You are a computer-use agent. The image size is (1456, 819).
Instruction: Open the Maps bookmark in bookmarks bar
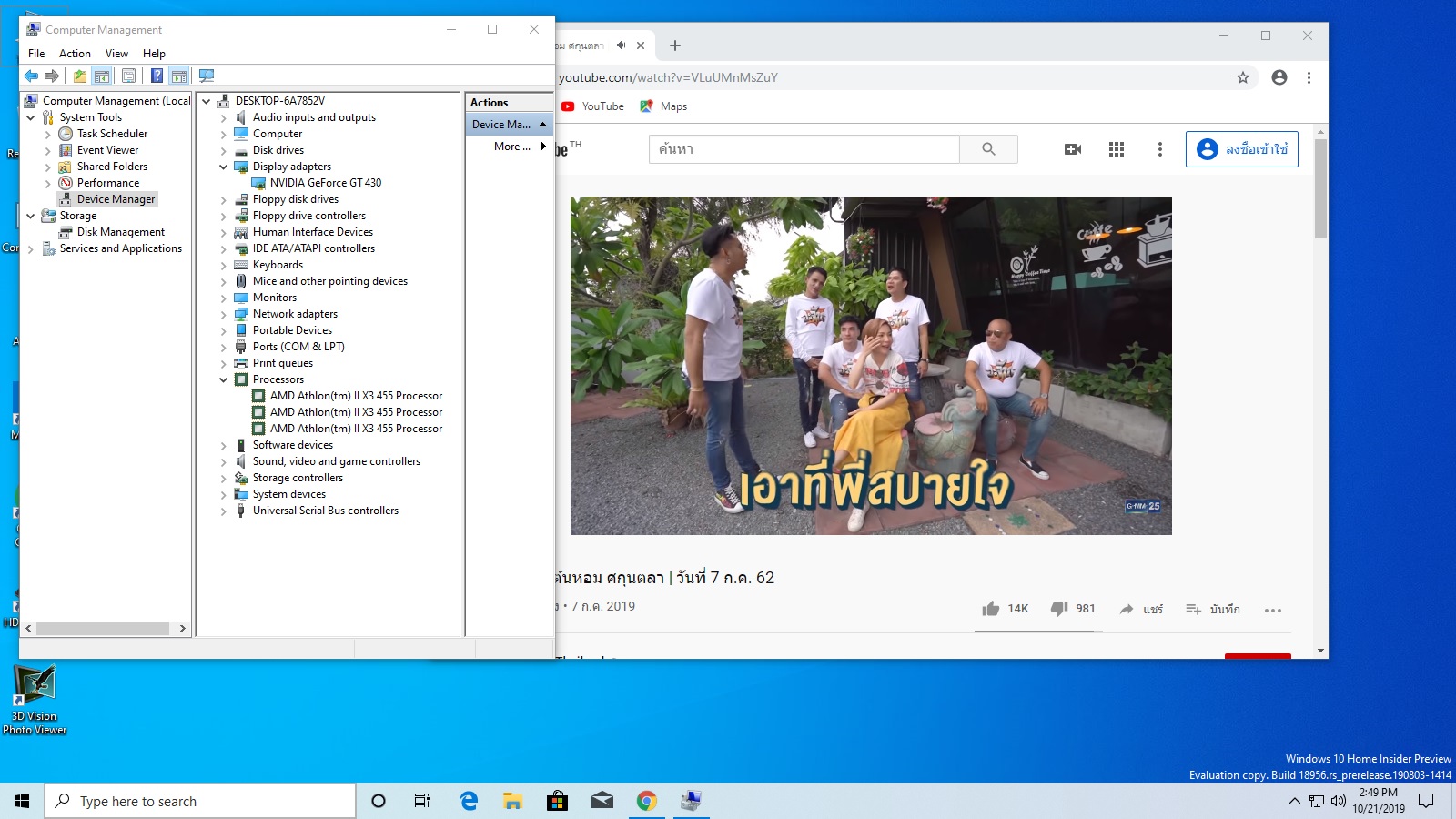[663, 106]
